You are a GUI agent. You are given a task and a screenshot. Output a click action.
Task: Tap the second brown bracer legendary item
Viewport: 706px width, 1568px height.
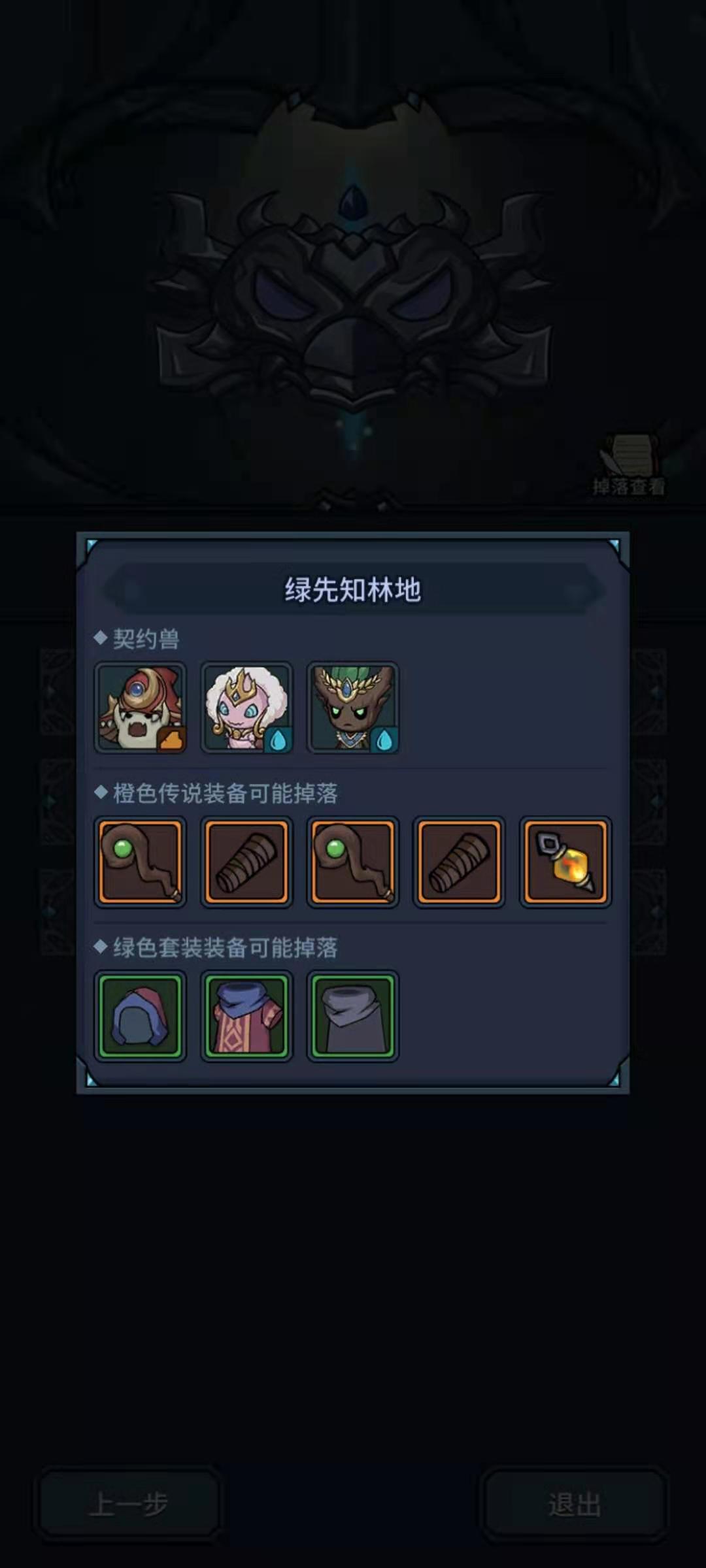pyautogui.click(x=459, y=862)
